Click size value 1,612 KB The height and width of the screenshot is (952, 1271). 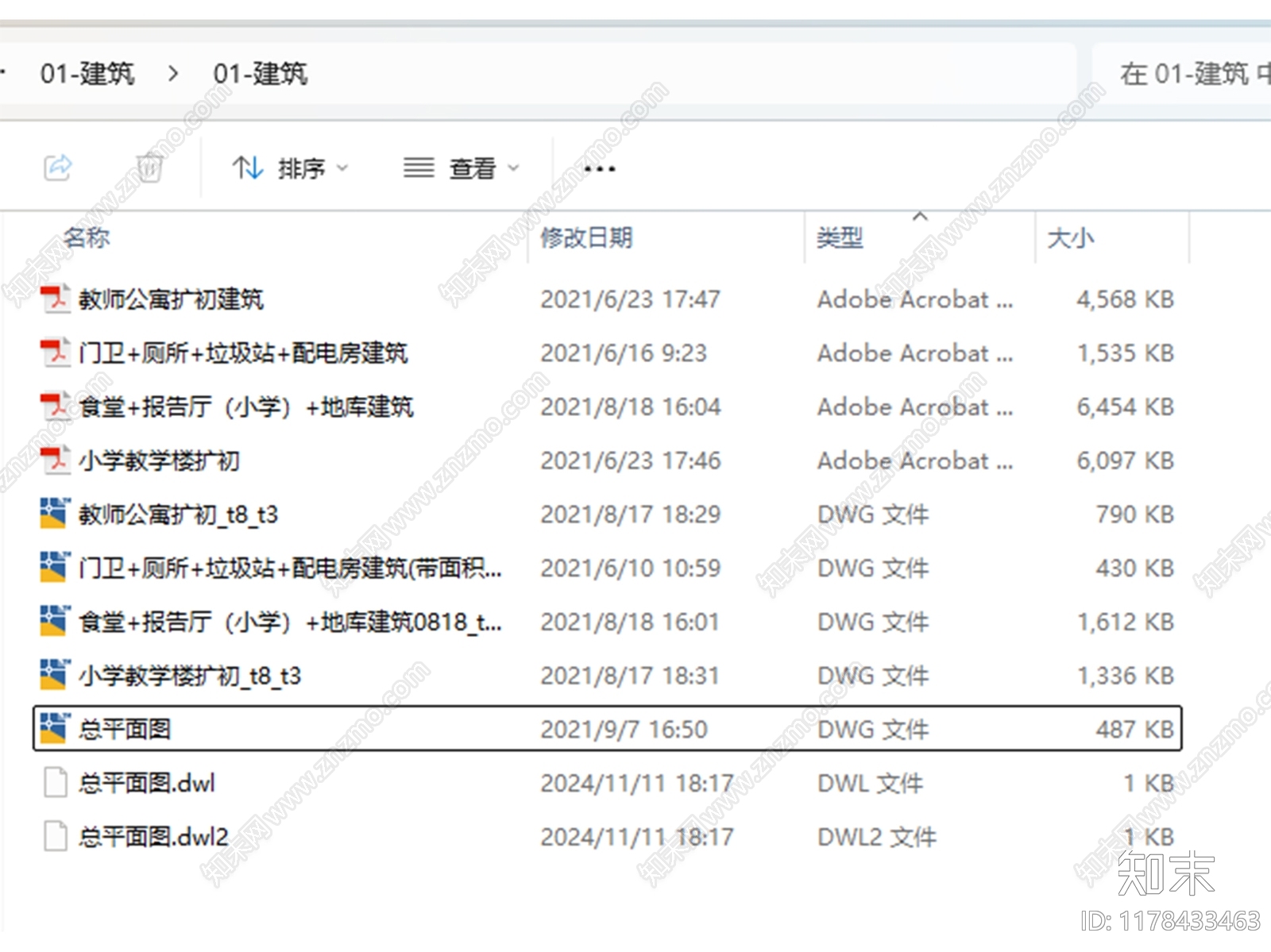point(1125,622)
